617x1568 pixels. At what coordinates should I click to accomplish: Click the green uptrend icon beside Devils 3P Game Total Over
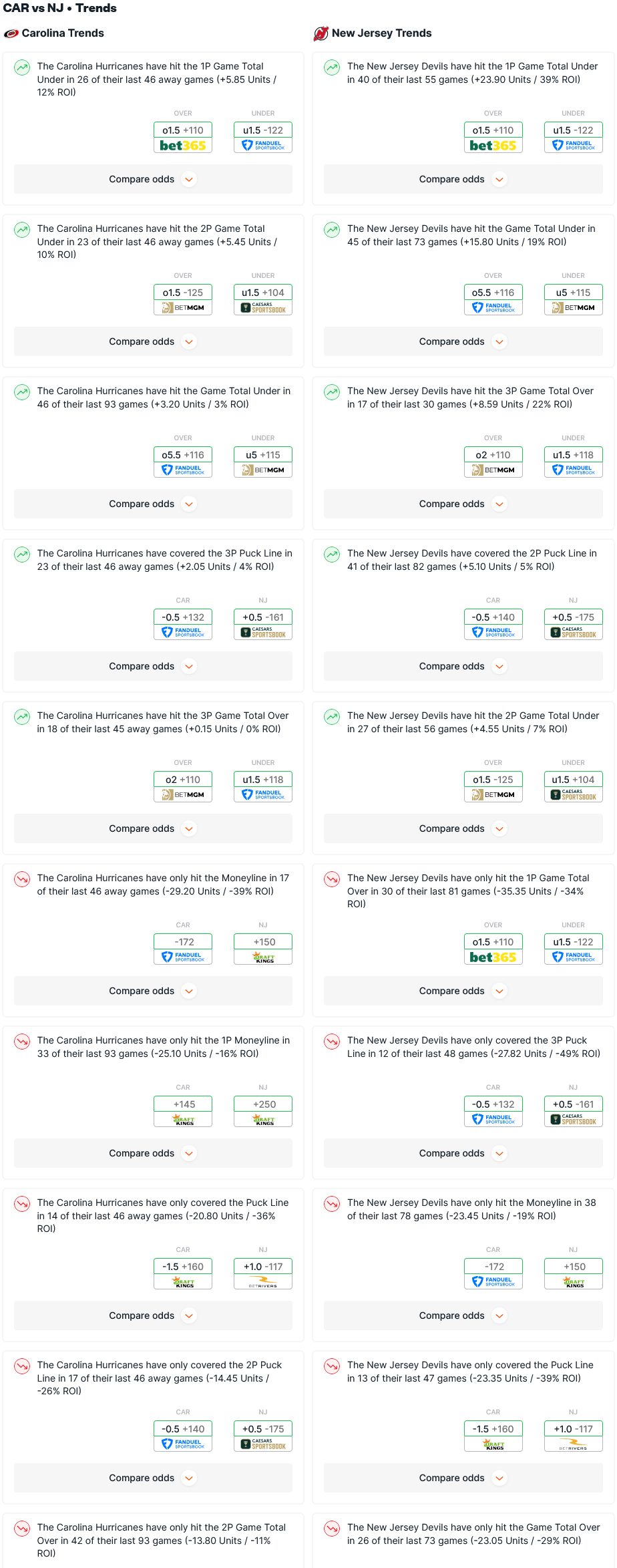tap(332, 391)
